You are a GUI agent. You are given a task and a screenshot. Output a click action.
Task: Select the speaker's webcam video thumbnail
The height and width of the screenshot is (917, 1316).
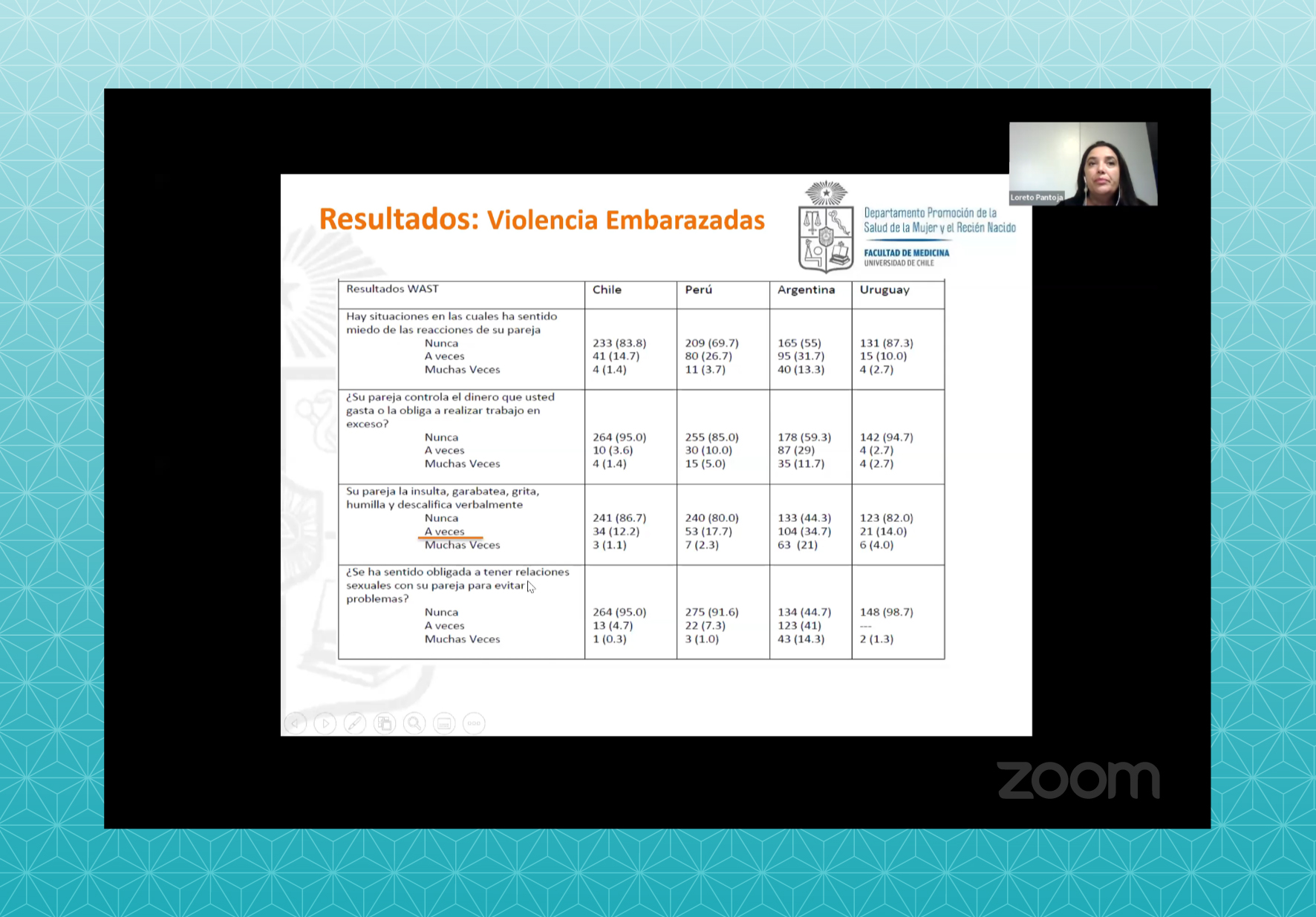coord(1083,163)
